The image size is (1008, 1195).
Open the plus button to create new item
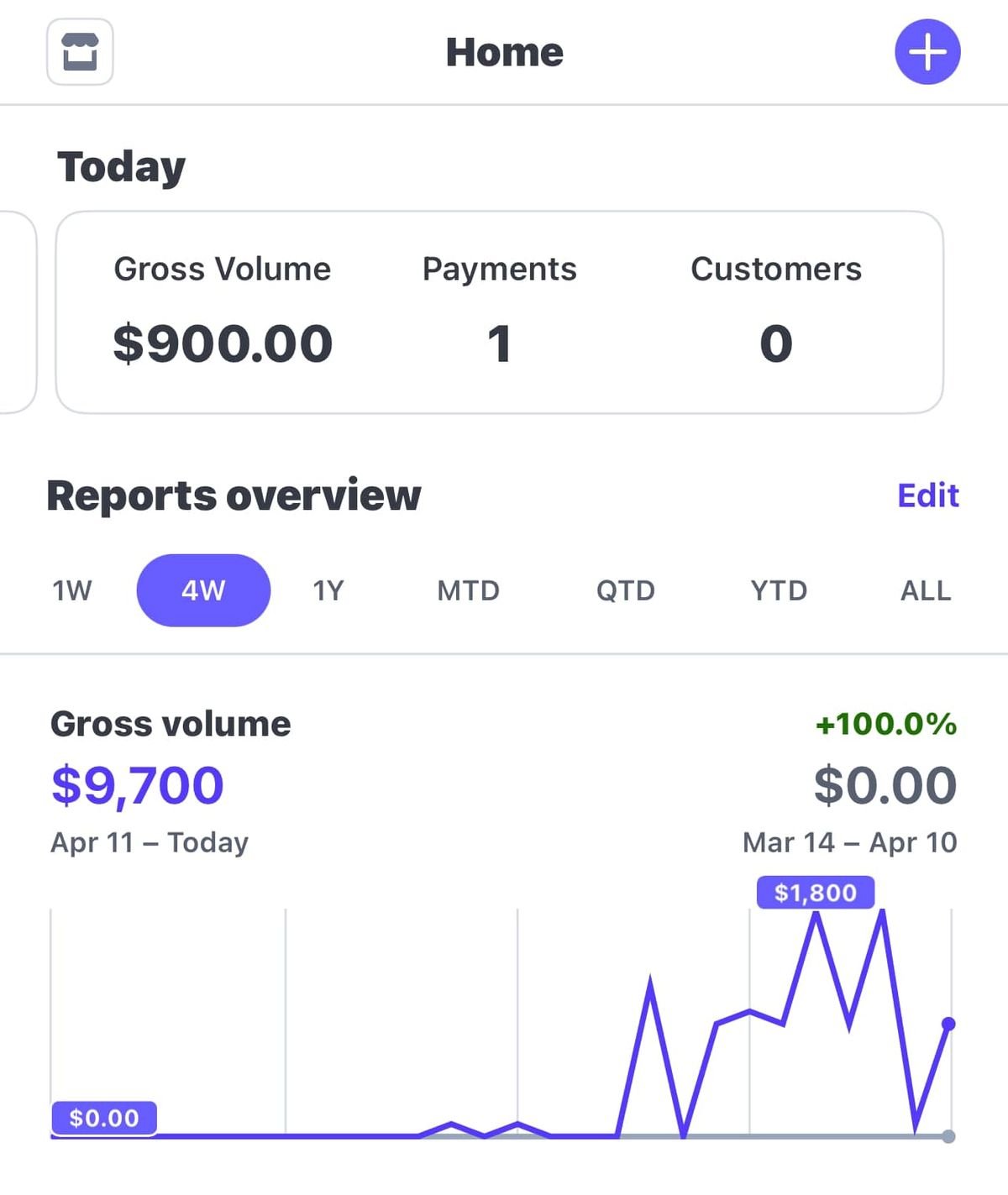(927, 52)
